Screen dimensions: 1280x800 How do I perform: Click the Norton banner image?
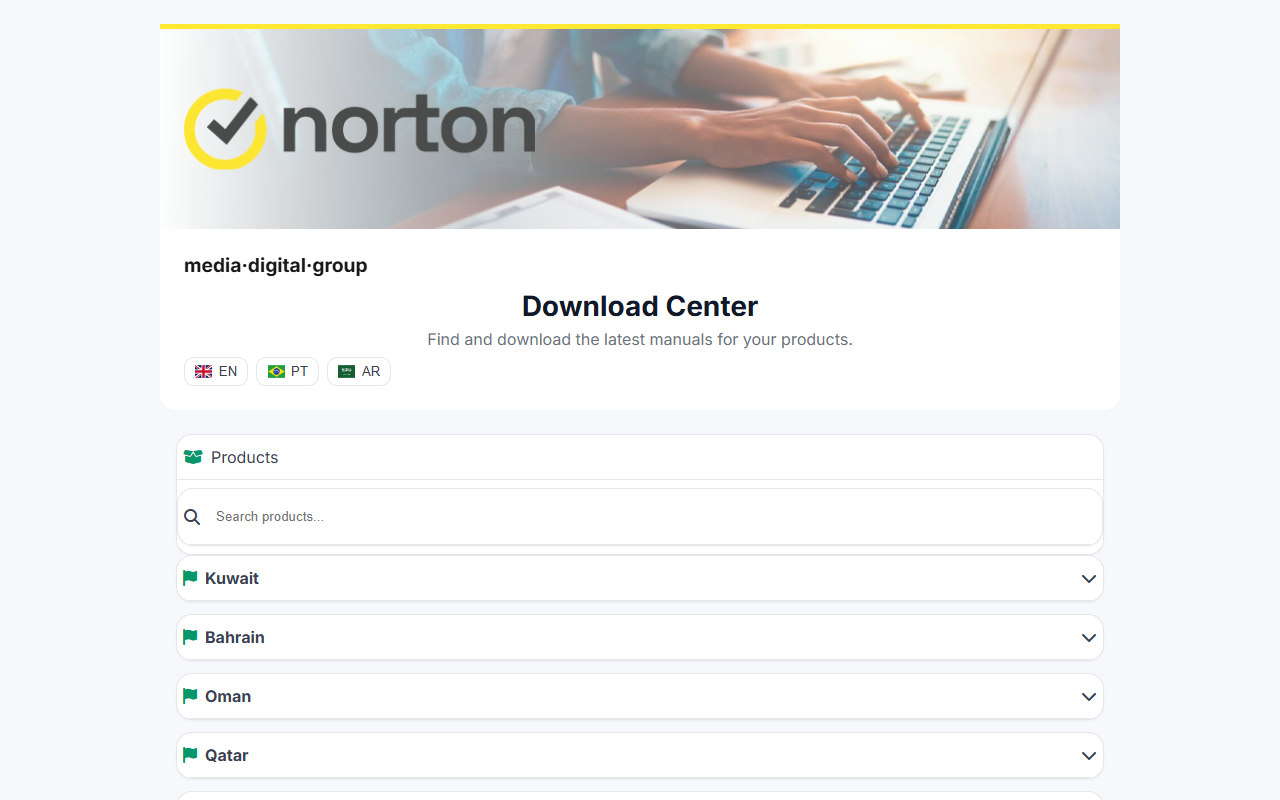pyautogui.click(x=640, y=128)
